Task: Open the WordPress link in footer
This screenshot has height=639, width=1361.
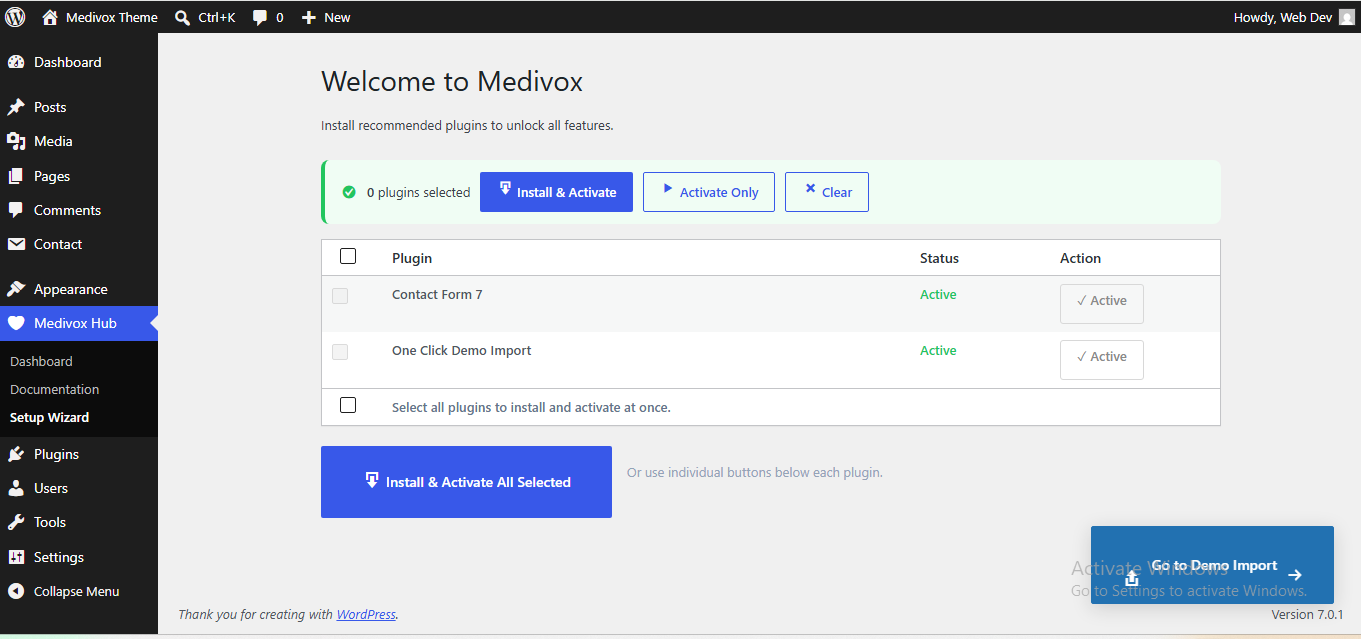Action: (366, 614)
